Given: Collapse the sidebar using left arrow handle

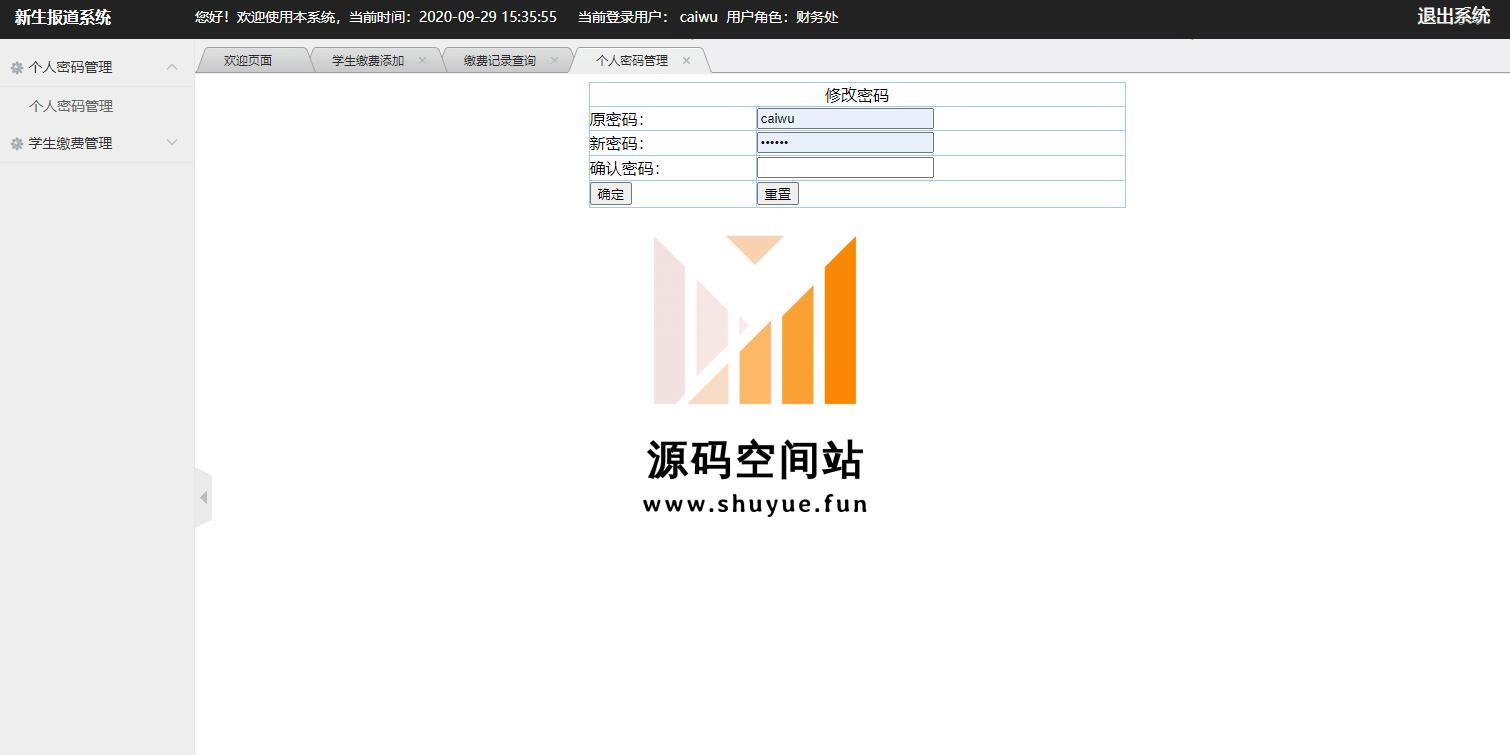Looking at the screenshot, I should coord(203,497).
